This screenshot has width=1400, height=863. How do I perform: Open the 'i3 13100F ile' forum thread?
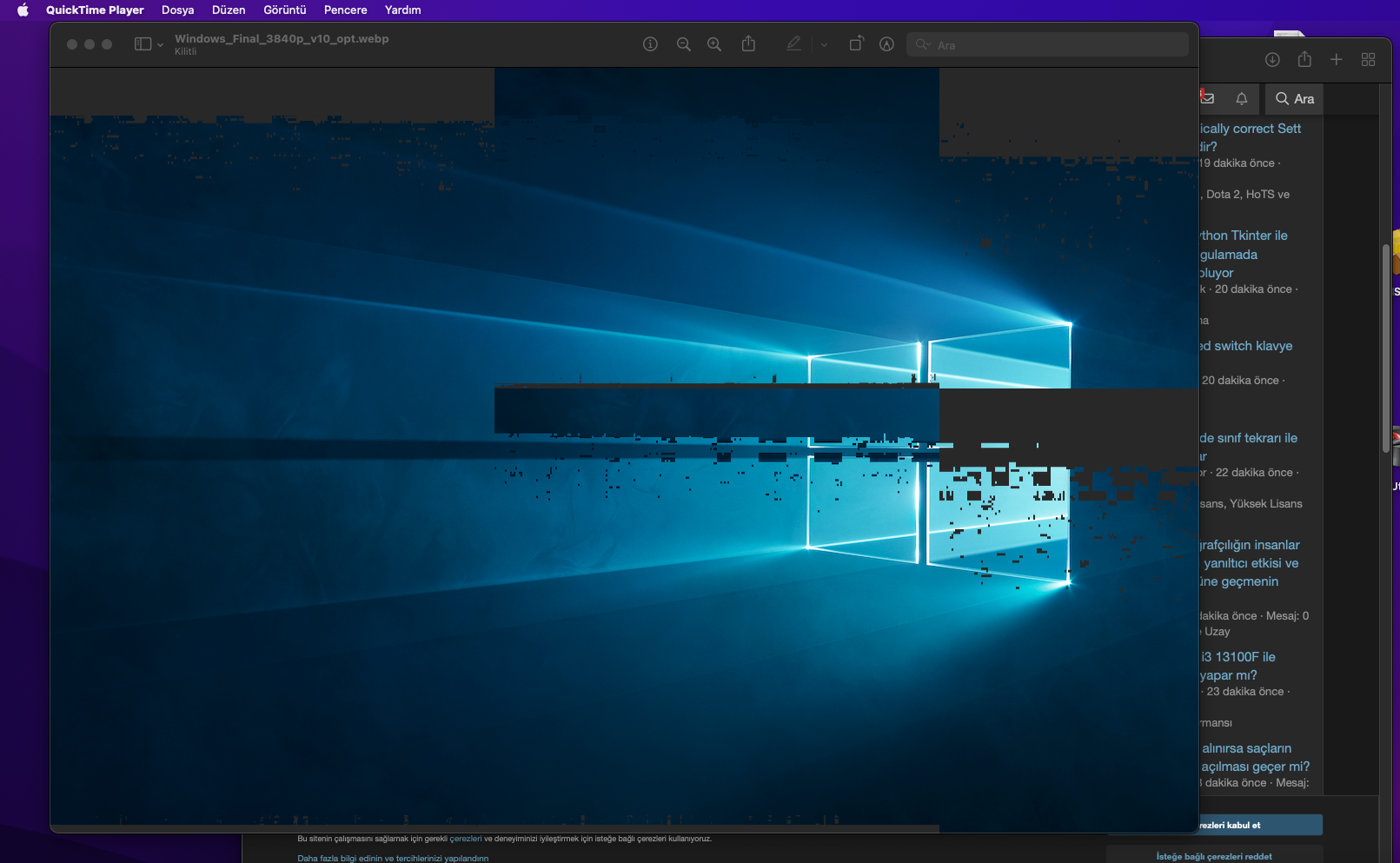point(1238,657)
